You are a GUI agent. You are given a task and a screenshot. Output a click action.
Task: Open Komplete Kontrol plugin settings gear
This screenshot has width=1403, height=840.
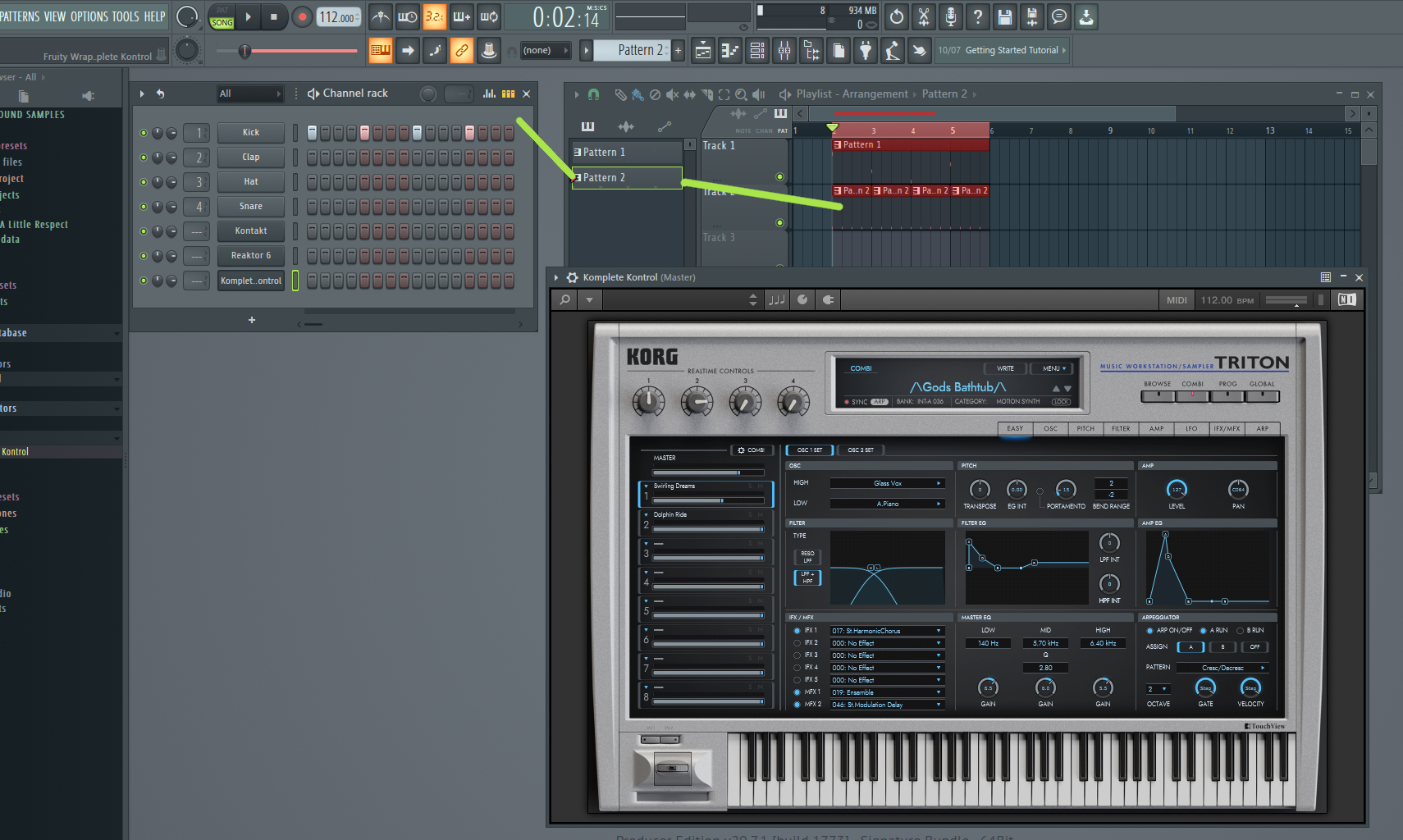click(x=572, y=277)
